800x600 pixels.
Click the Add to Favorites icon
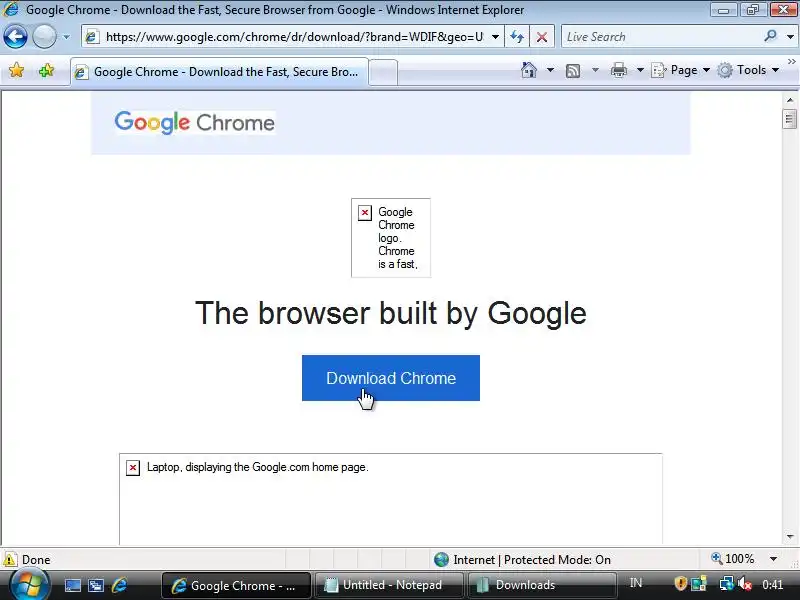click(x=46, y=70)
